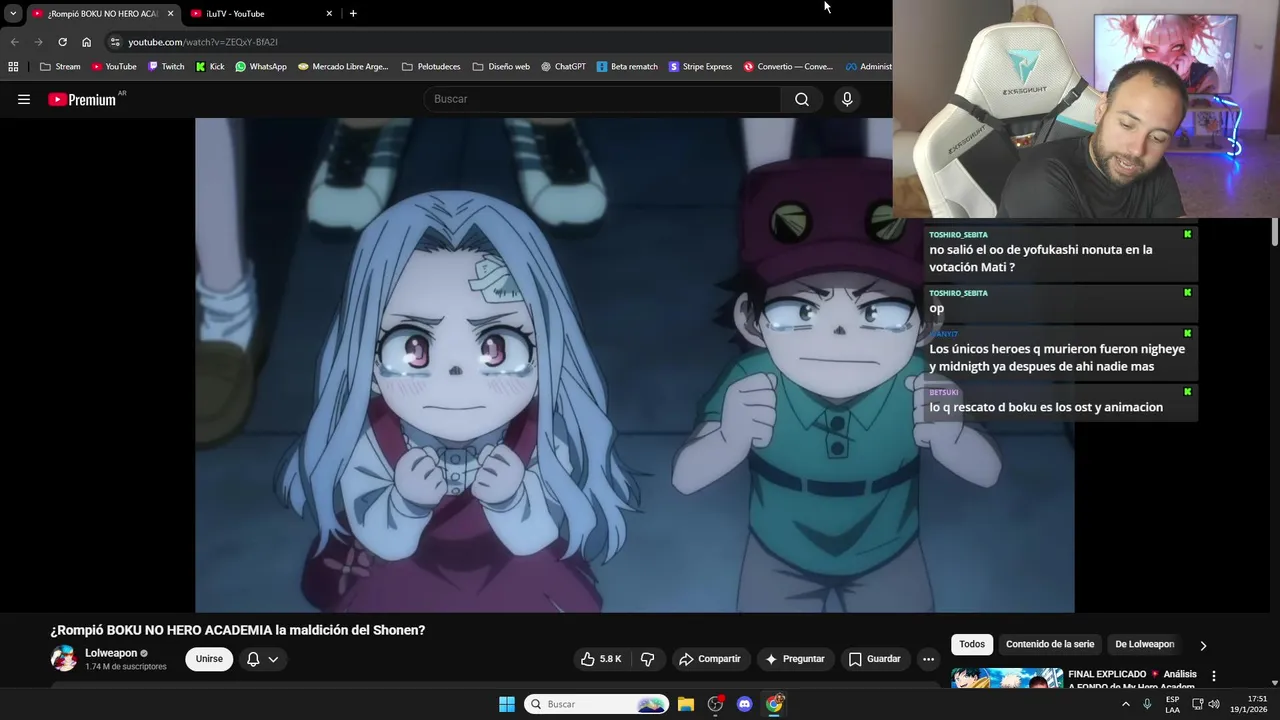Go to browser home page
The height and width of the screenshot is (720, 1280).
[x=86, y=42]
